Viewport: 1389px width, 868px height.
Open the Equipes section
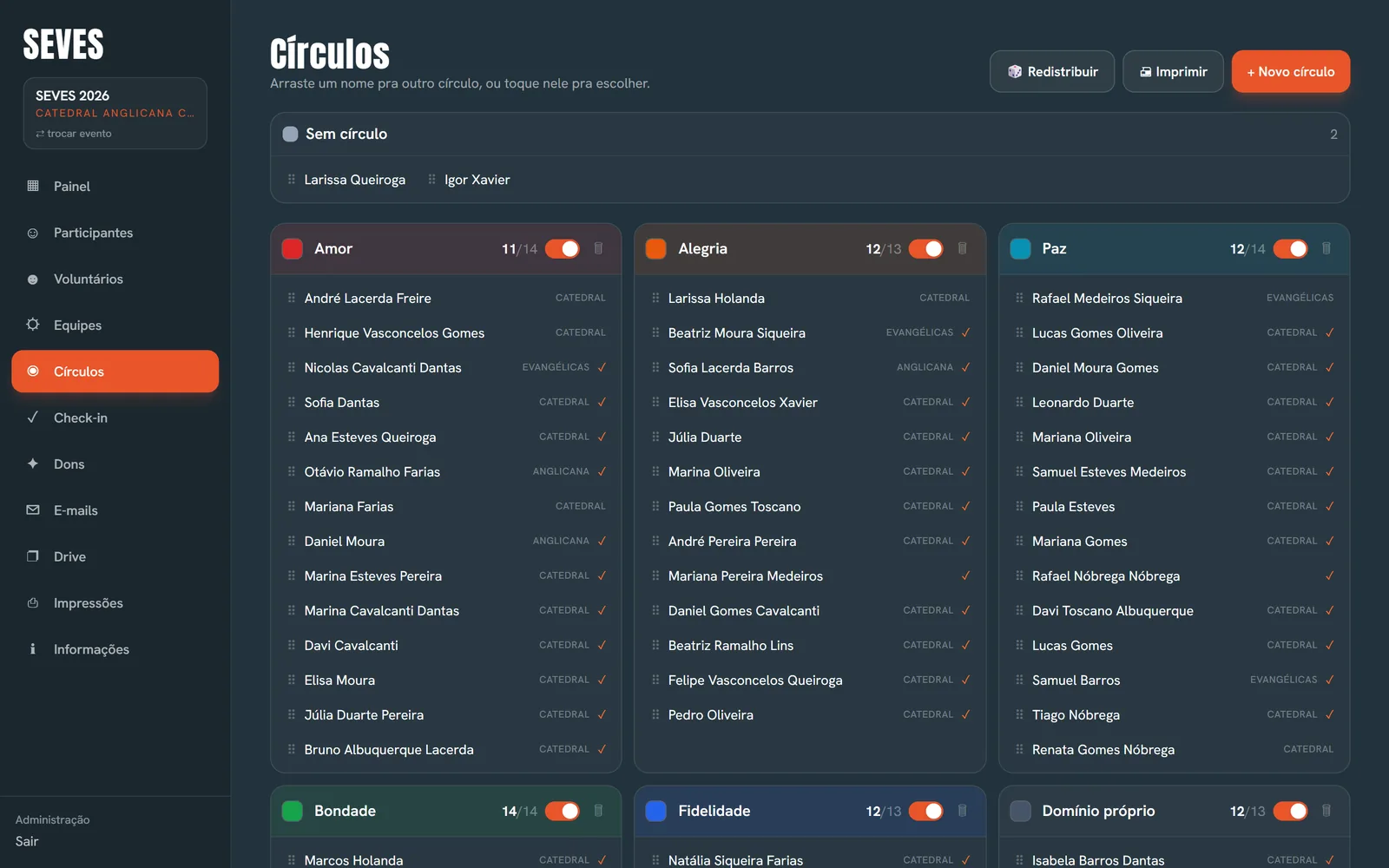[x=115, y=325]
